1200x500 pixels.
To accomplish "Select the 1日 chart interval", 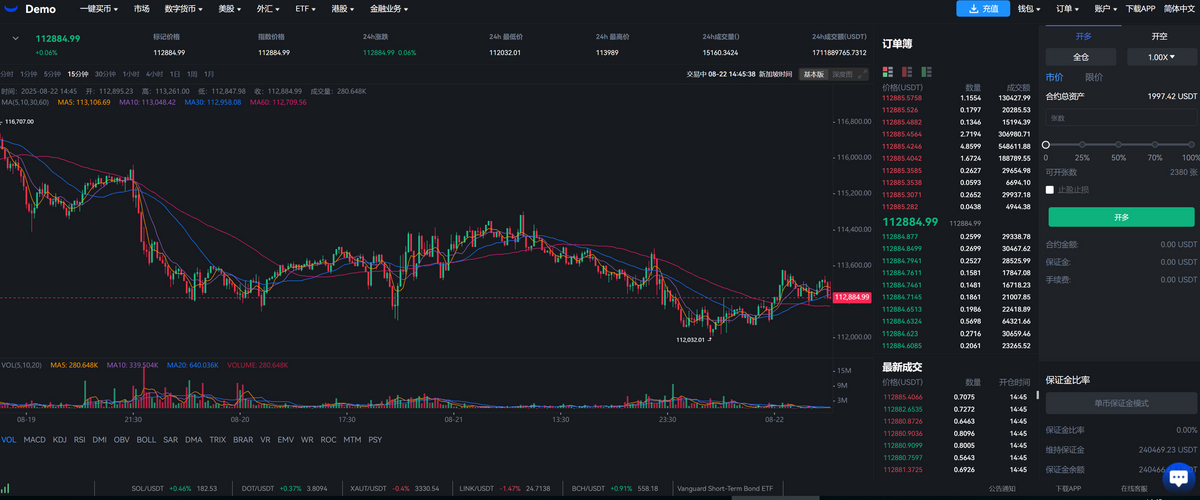I will (x=175, y=74).
